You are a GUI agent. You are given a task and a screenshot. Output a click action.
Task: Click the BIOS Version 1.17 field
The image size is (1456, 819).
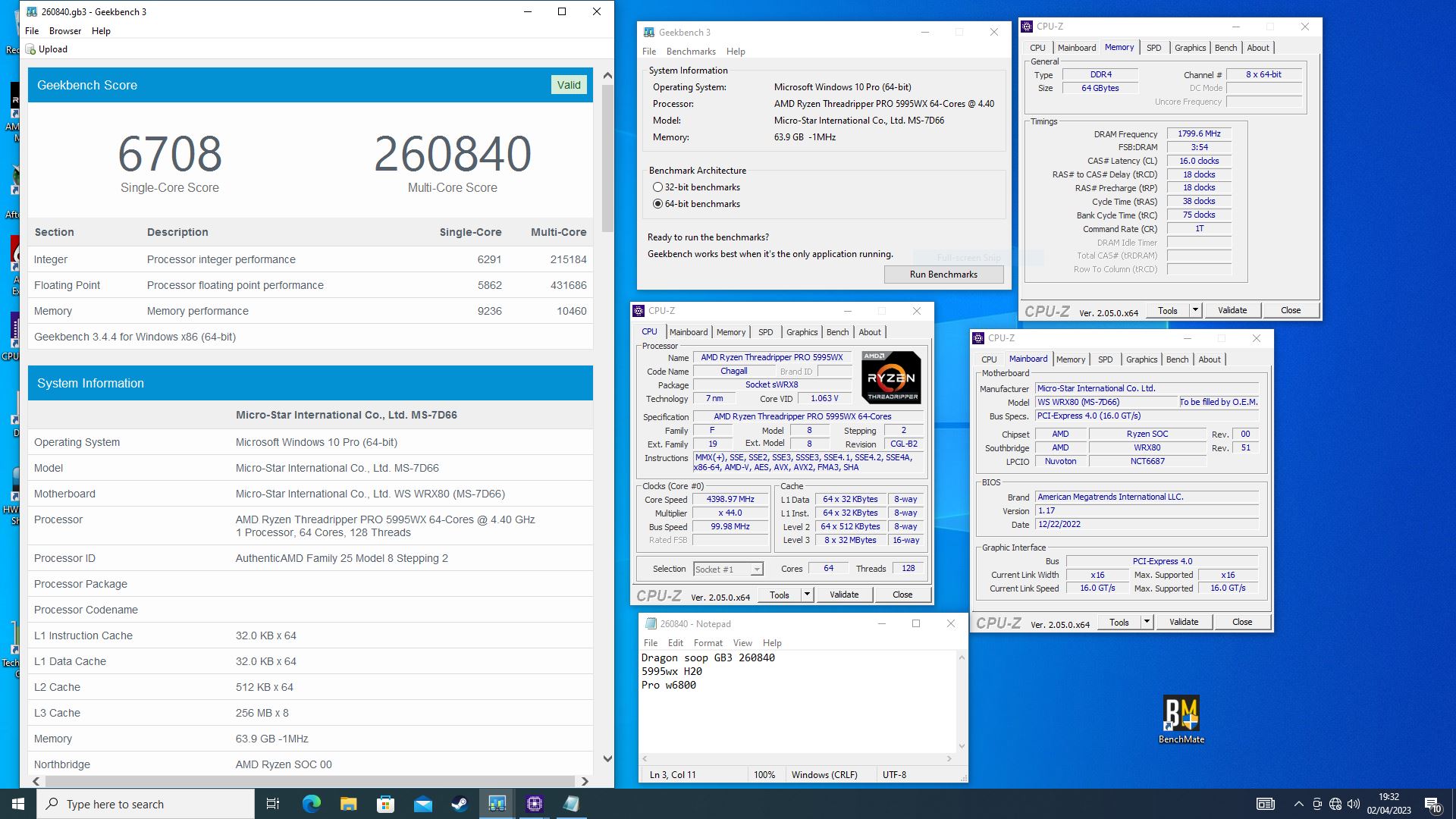tap(1147, 510)
